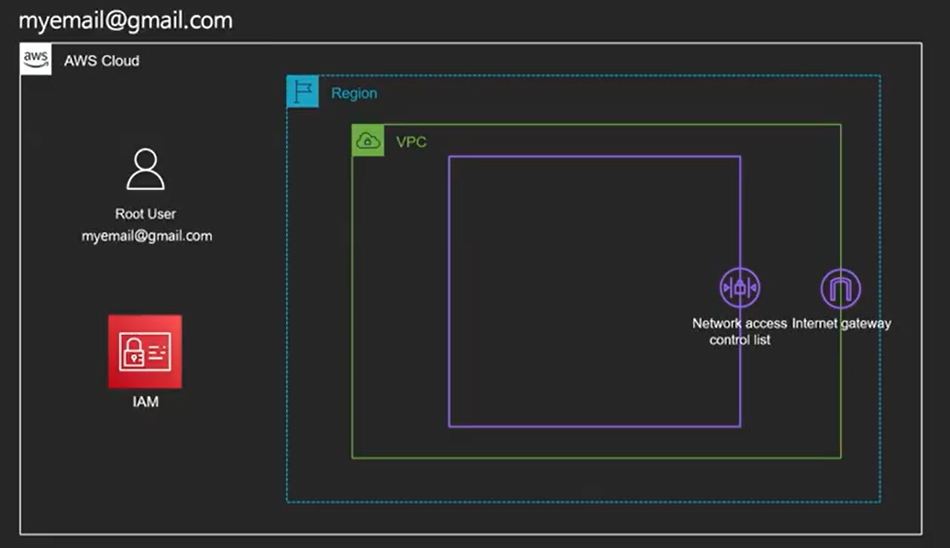Click the green VPC cloud icon

pyautogui.click(x=368, y=140)
